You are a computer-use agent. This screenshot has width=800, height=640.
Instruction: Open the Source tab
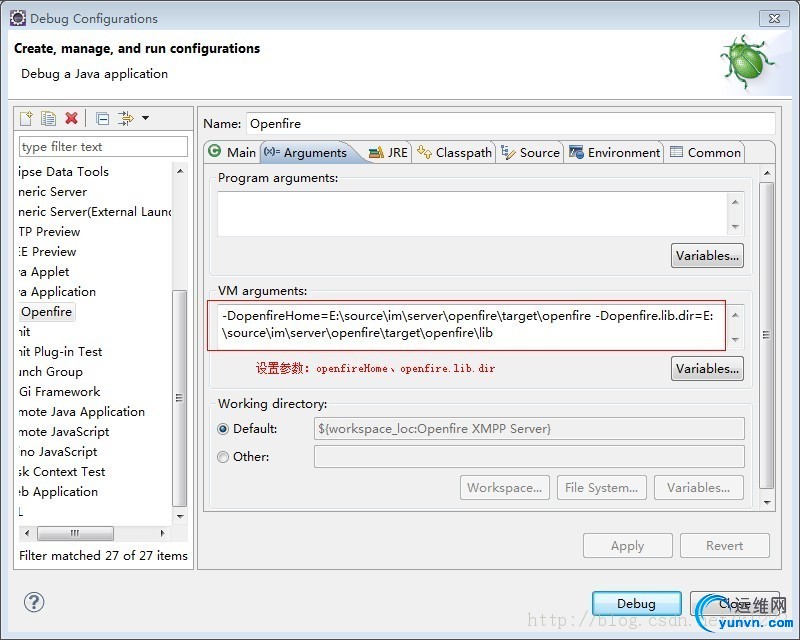531,153
